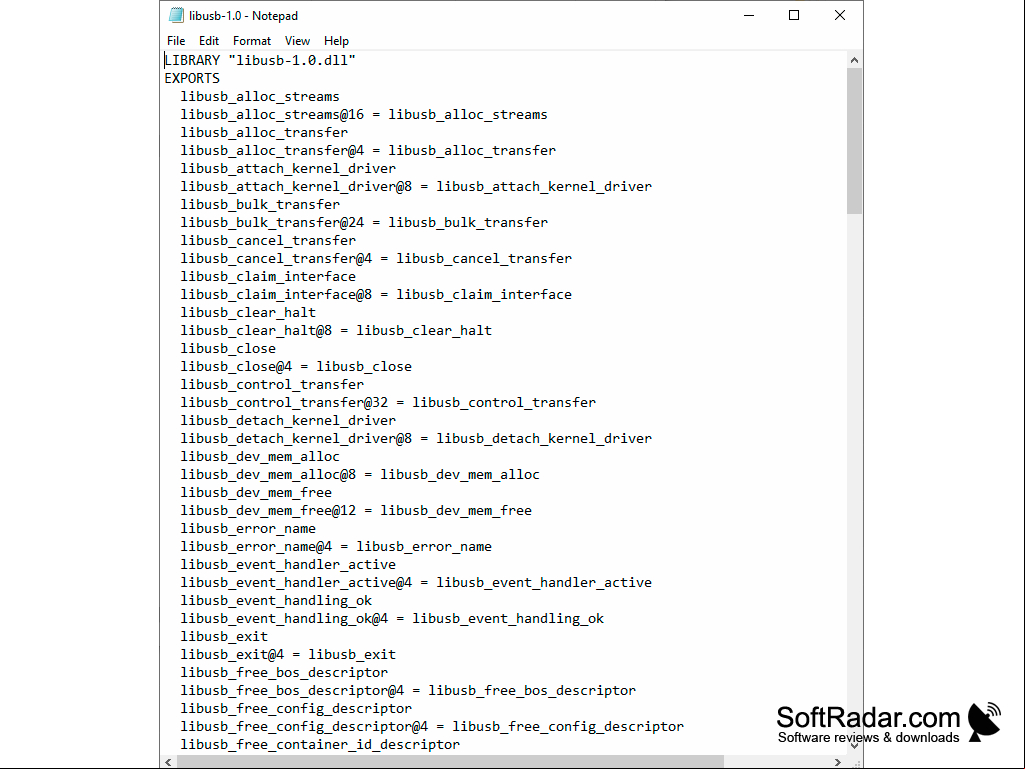Click the line "libusb_bulk_transfer"
1025x769 pixels.
click(x=260, y=205)
